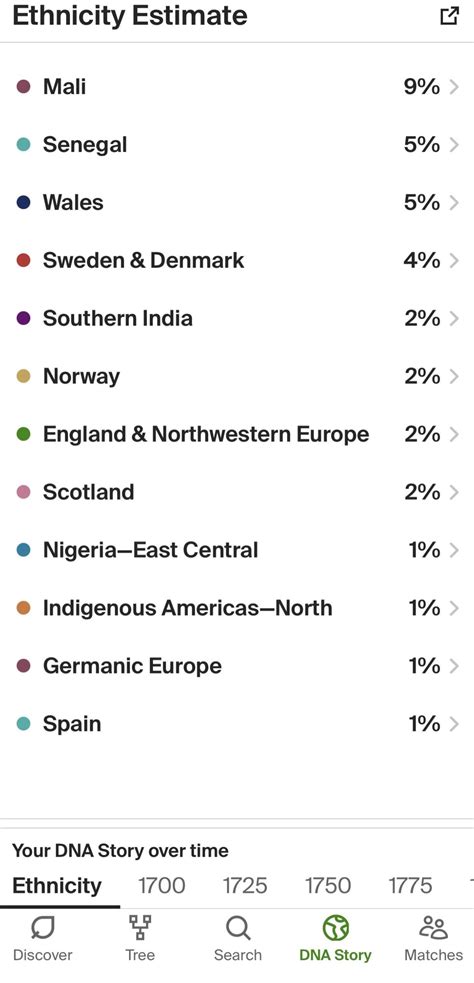Click the Norway tan color dot
This screenshot has width=474, height=983.
pyautogui.click(x=24, y=376)
